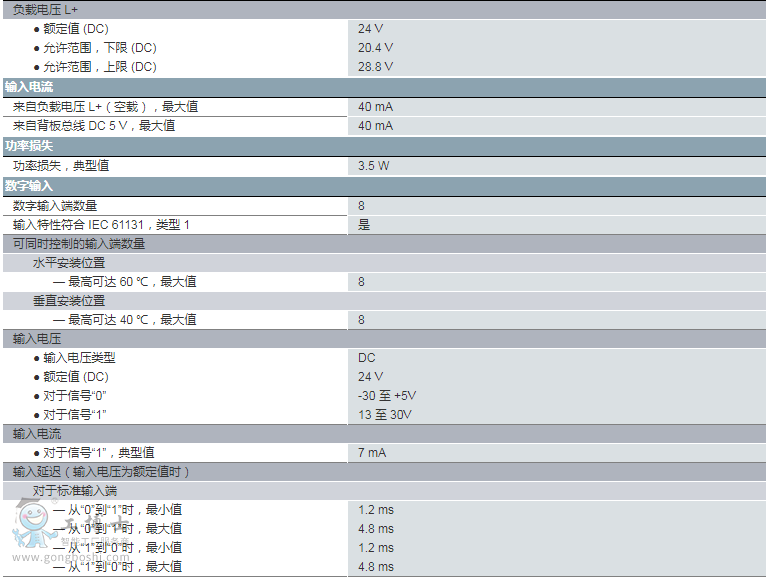Screen dimensions: 766x577
Task: Click the DC input voltage type value
Action: tap(367, 358)
